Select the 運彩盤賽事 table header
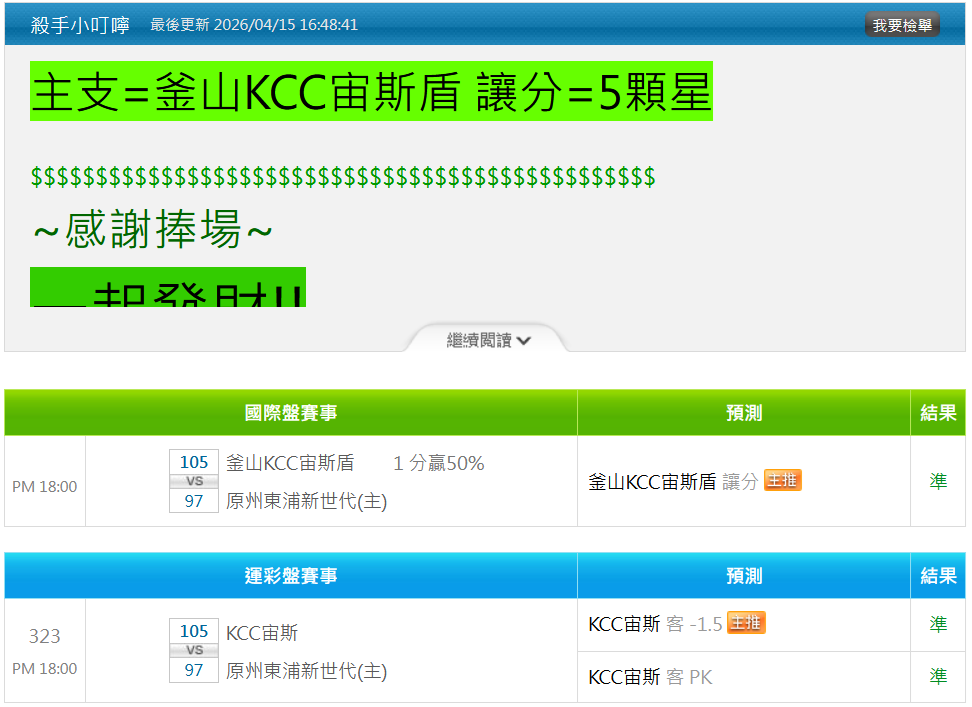 click(291, 576)
